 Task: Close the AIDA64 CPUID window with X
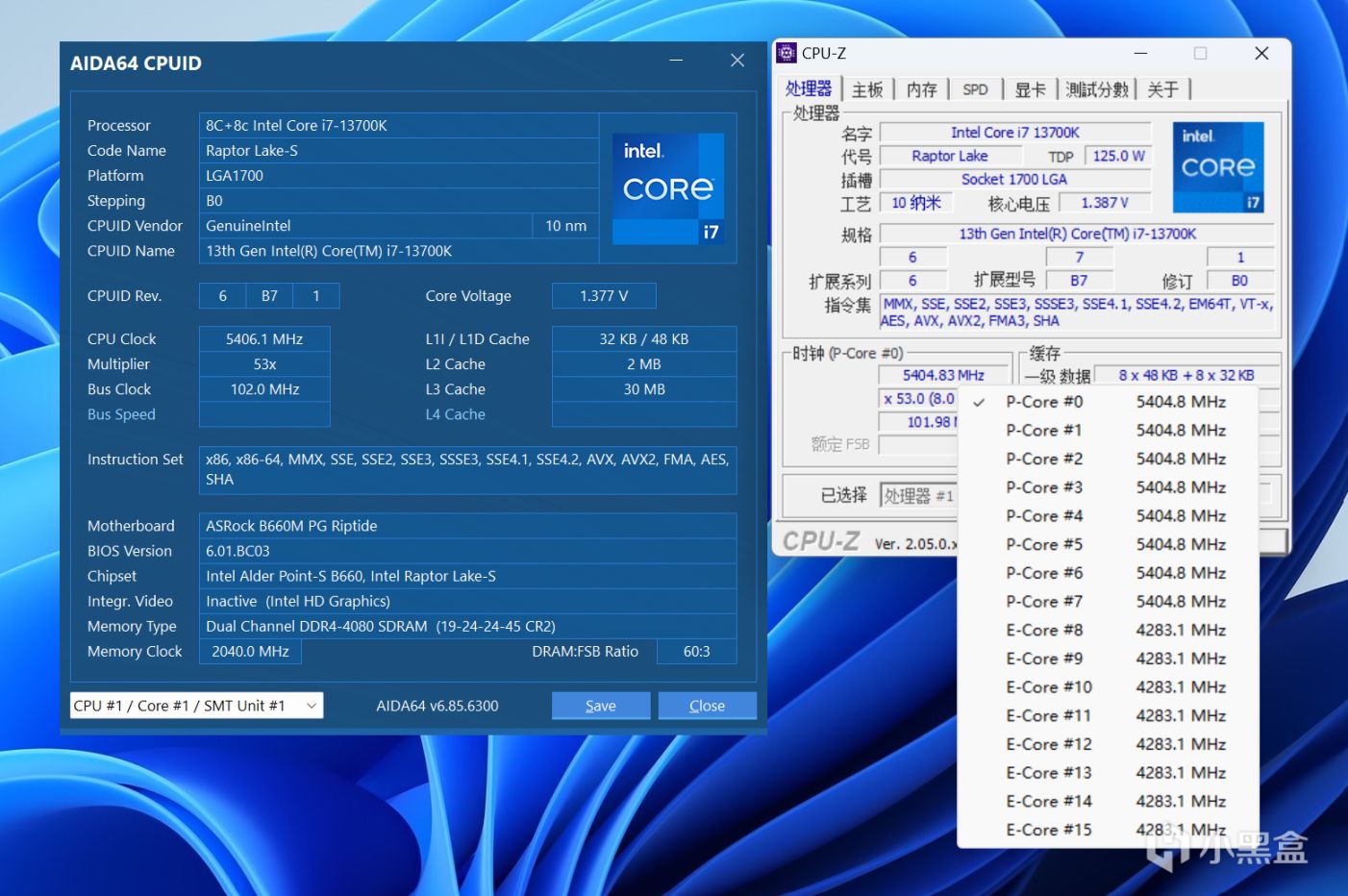(x=737, y=61)
